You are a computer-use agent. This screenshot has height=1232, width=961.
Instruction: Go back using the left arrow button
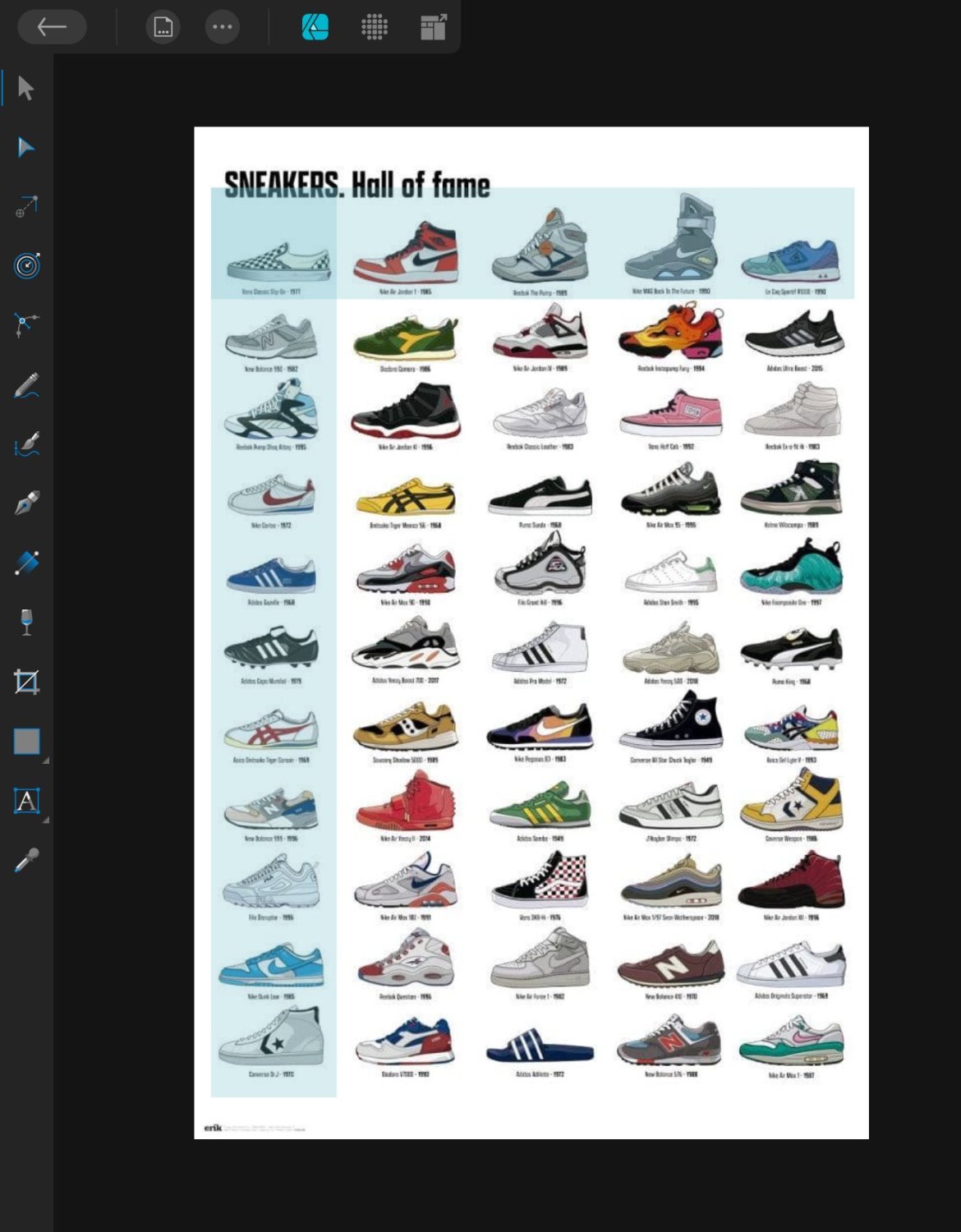pyautogui.click(x=52, y=27)
